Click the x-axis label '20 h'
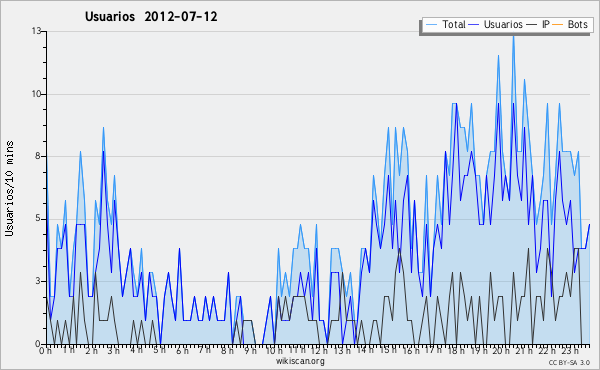 [x=502, y=351]
